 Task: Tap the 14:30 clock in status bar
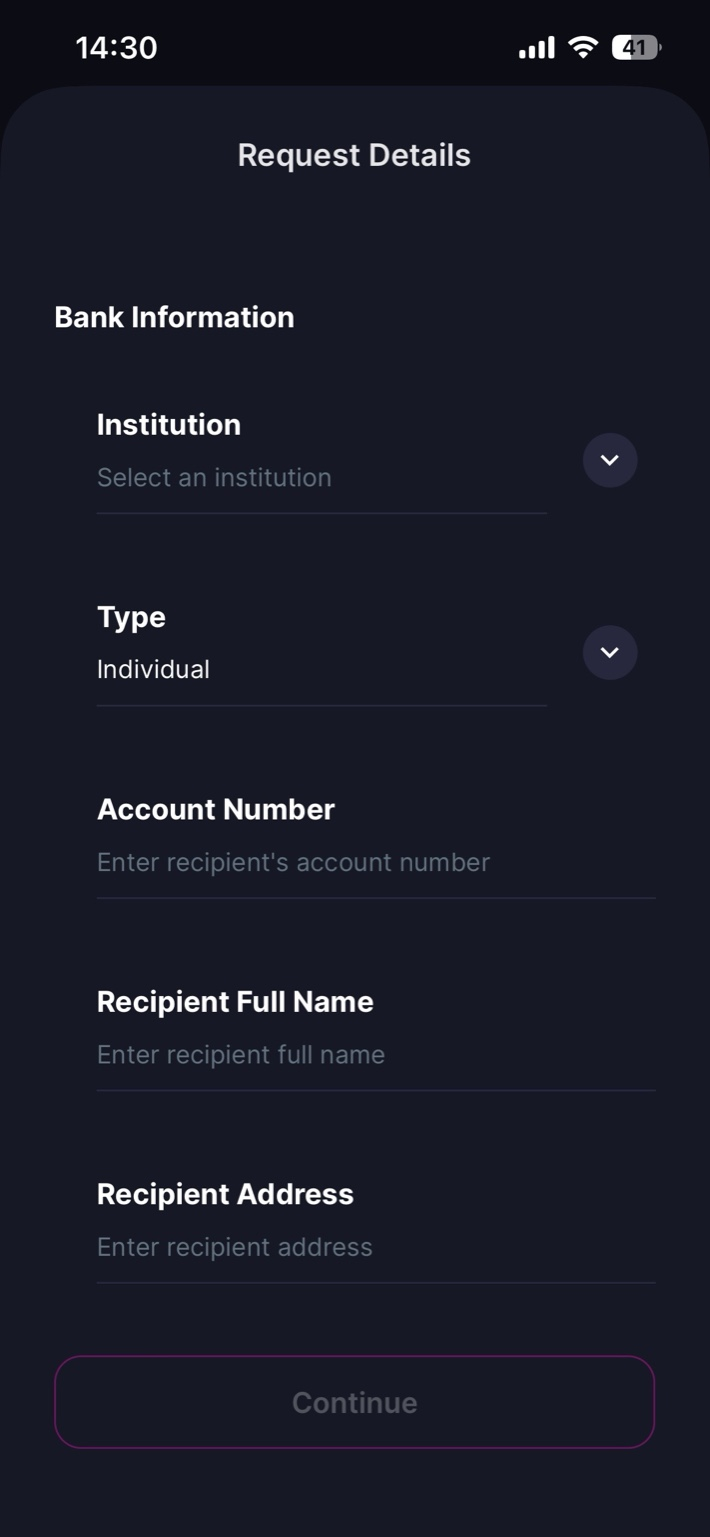tap(116, 48)
